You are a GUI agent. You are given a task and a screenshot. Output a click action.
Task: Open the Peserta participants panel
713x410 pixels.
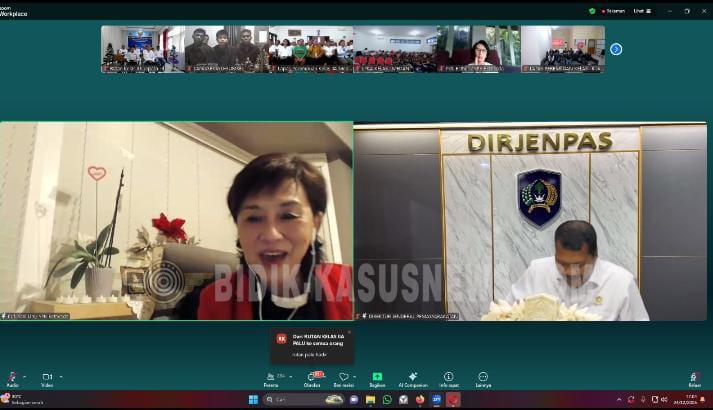point(270,378)
